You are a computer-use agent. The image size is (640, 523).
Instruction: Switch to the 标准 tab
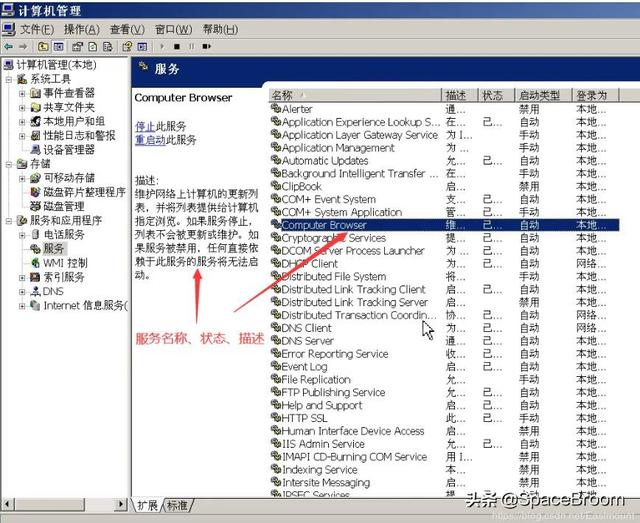point(178,505)
